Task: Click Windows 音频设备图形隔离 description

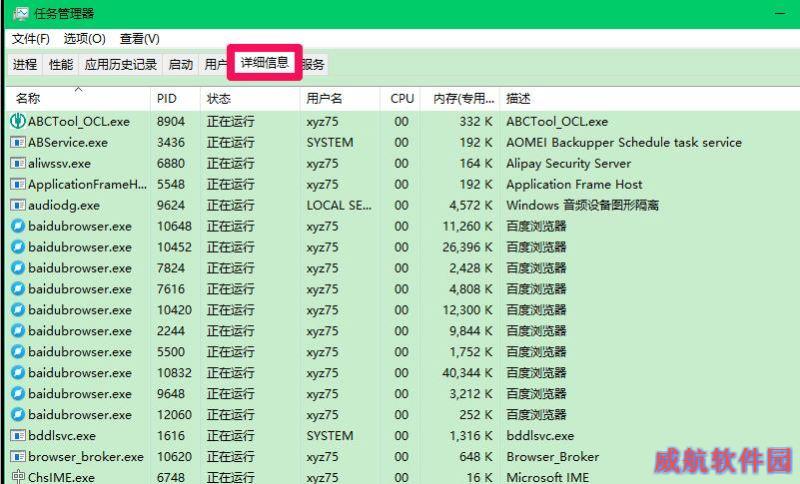Action: [x=583, y=205]
